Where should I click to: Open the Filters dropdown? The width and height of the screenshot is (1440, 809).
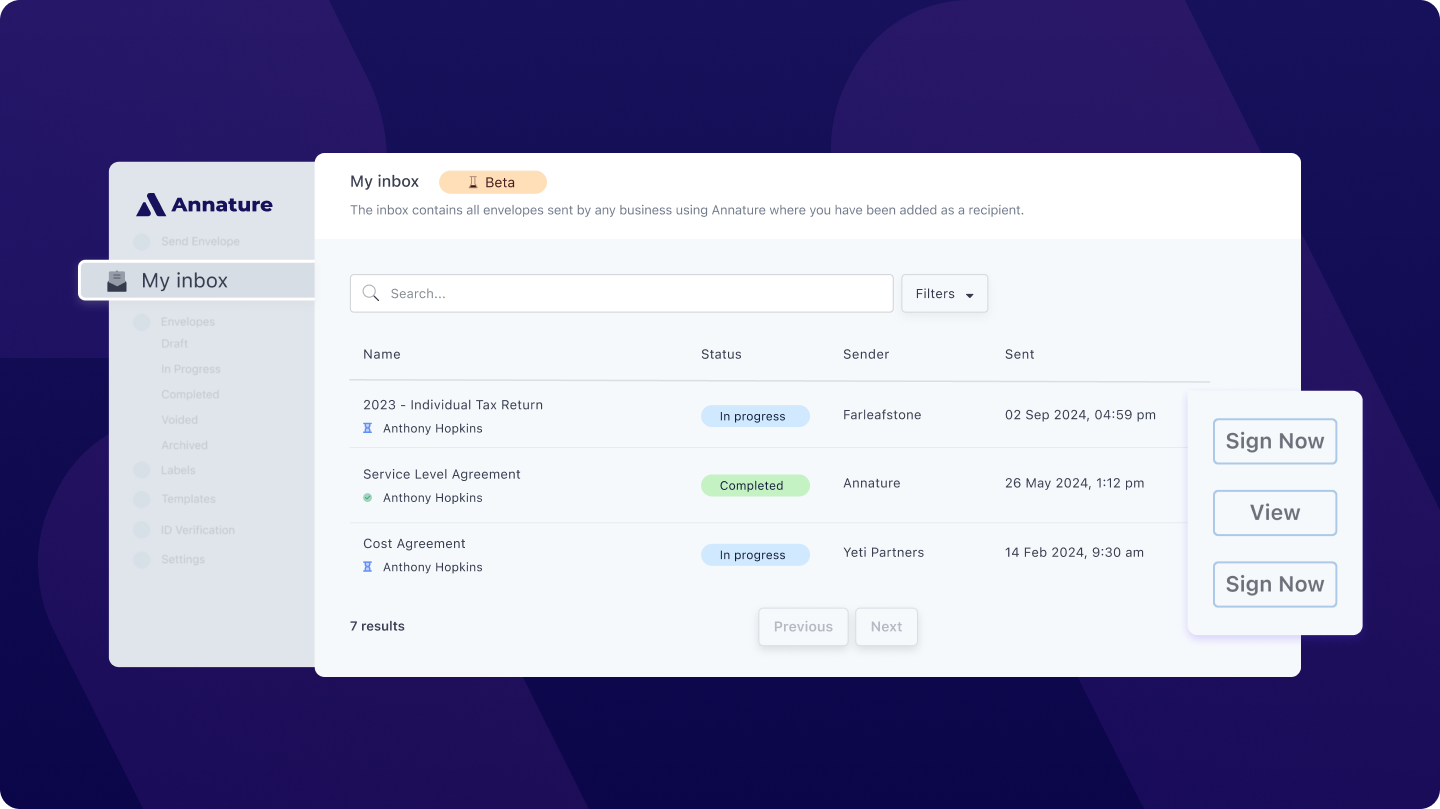944,294
